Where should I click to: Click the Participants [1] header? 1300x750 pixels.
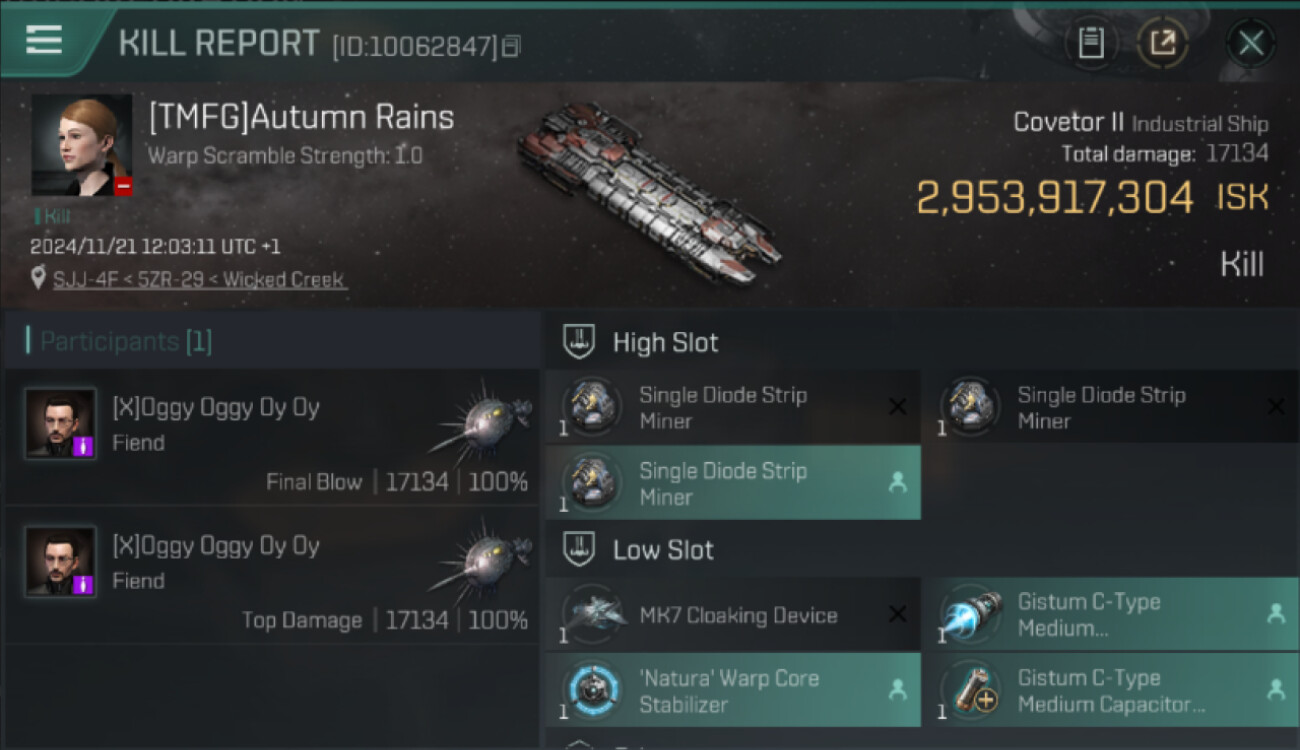coord(125,342)
